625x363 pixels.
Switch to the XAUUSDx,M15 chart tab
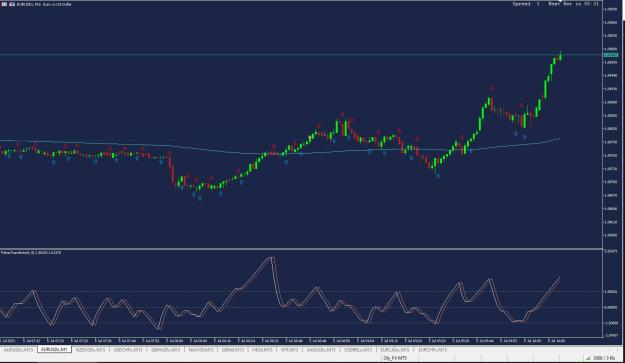click(321, 349)
